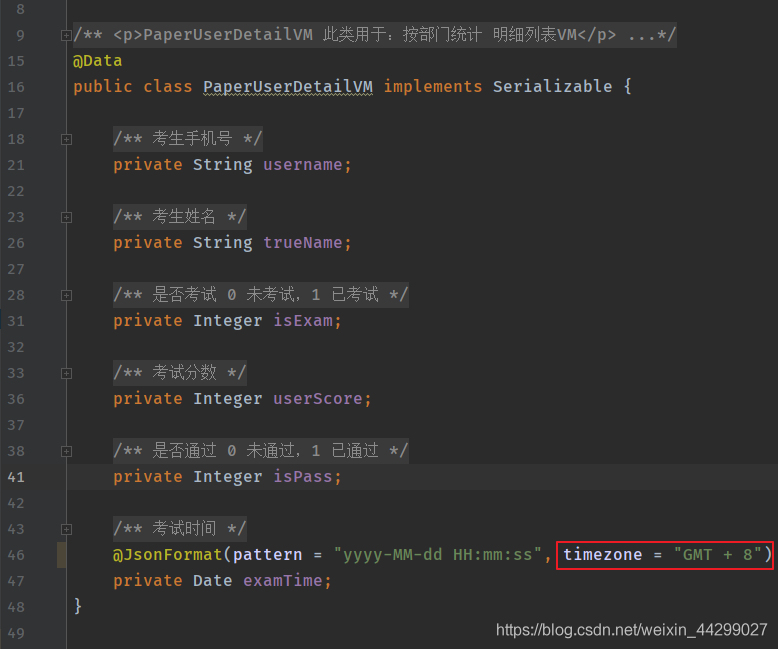
Task: Click the @Data annotation
Action: tap(97, 61)
